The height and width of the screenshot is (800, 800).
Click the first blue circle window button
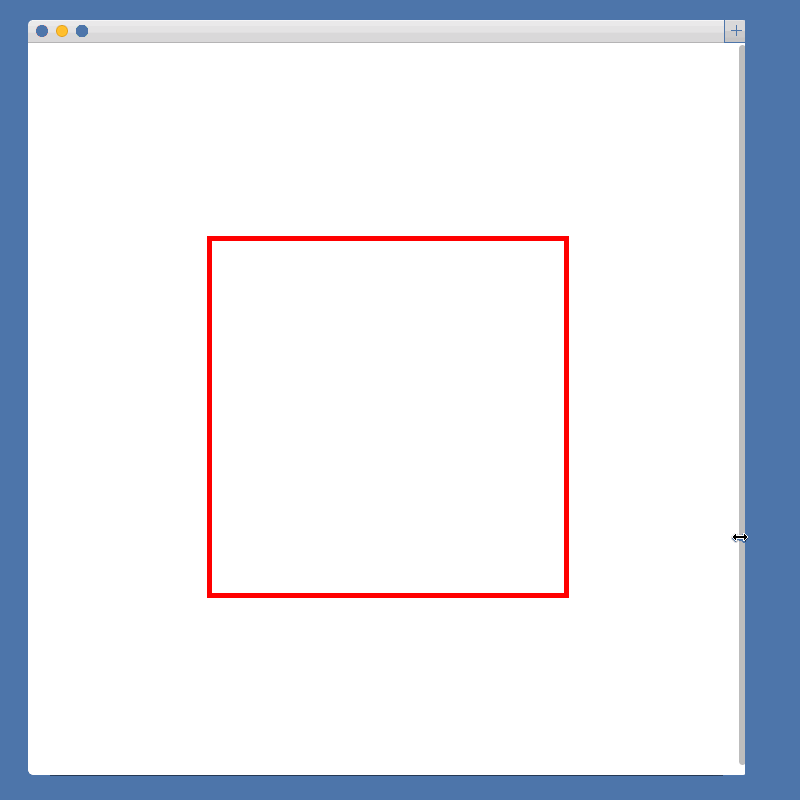(42, 31)
